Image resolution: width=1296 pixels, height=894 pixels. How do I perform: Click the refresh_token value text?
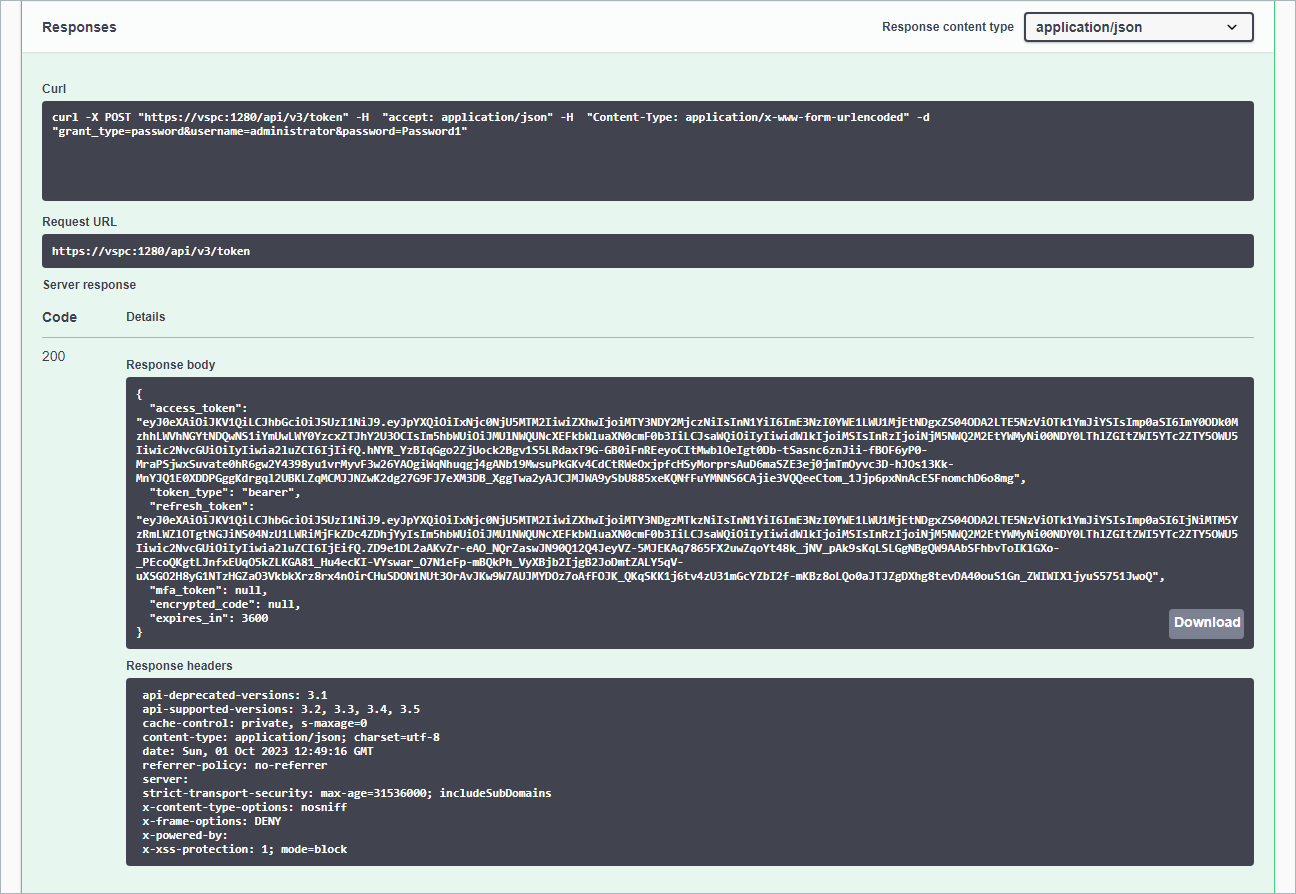pyautogui.click(x=686, y=548)
